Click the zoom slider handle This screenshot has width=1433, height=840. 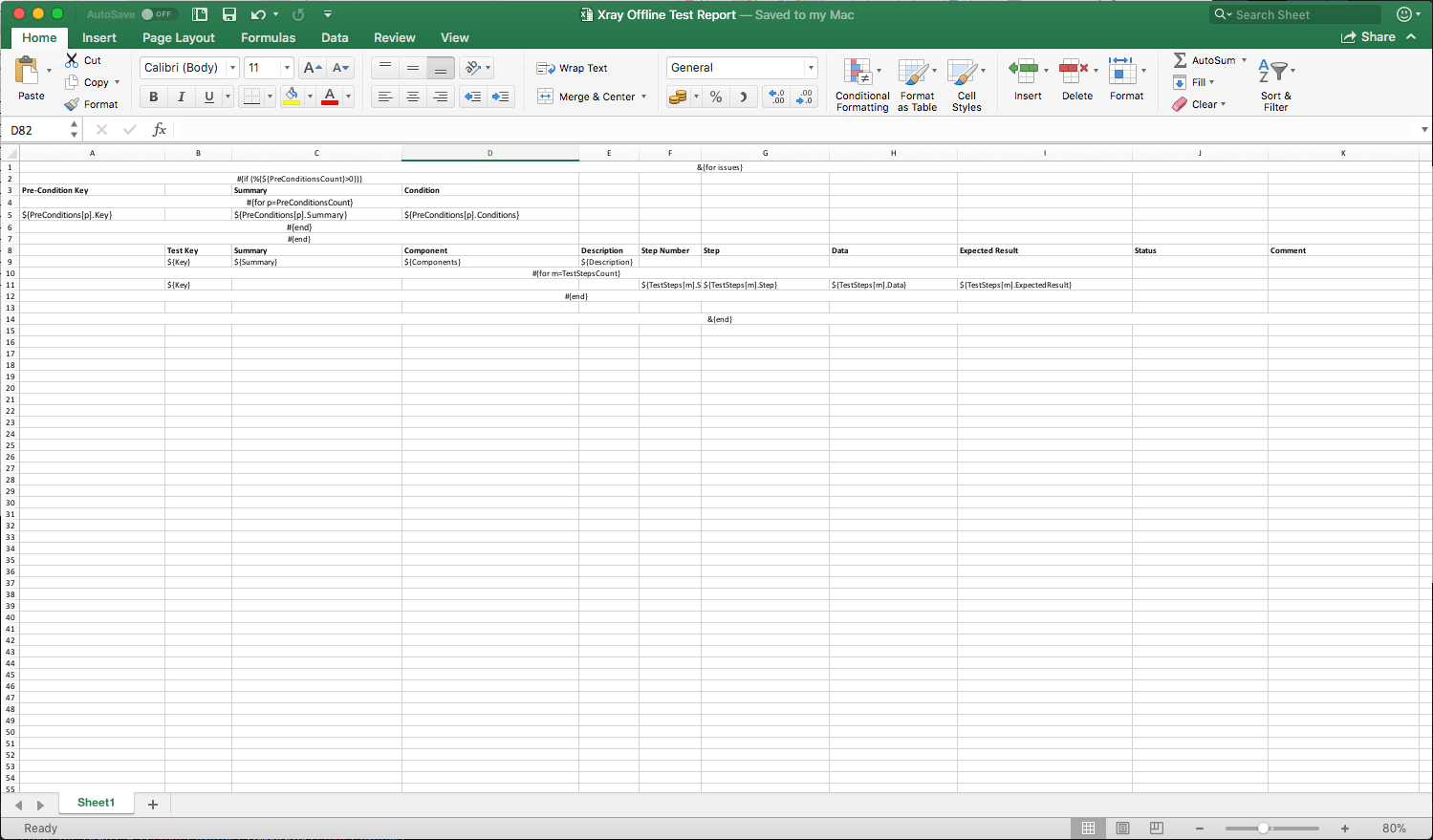point(1263,829)
